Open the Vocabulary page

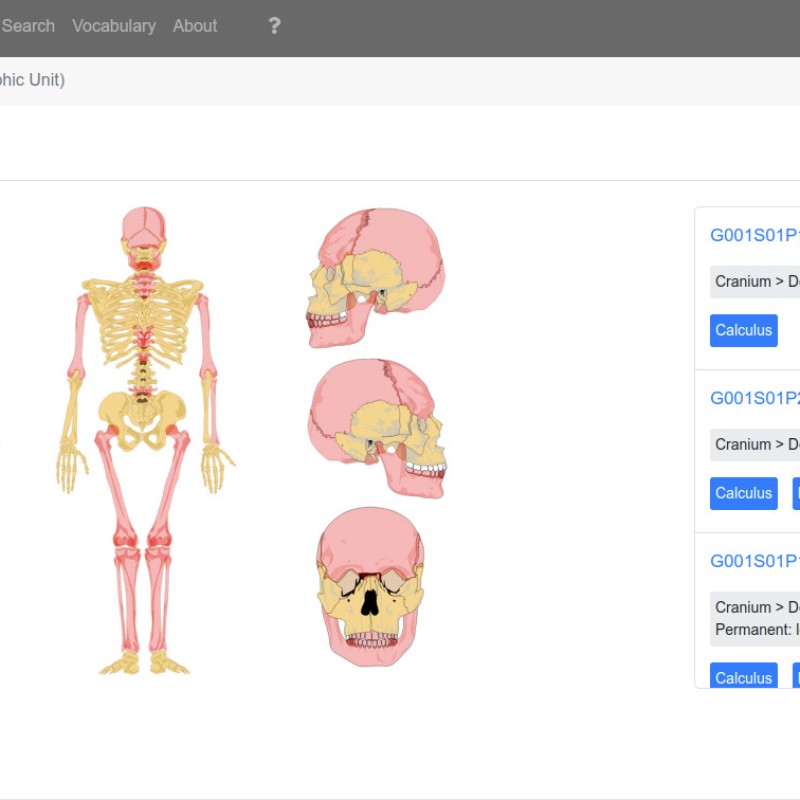tap(113, 27)
